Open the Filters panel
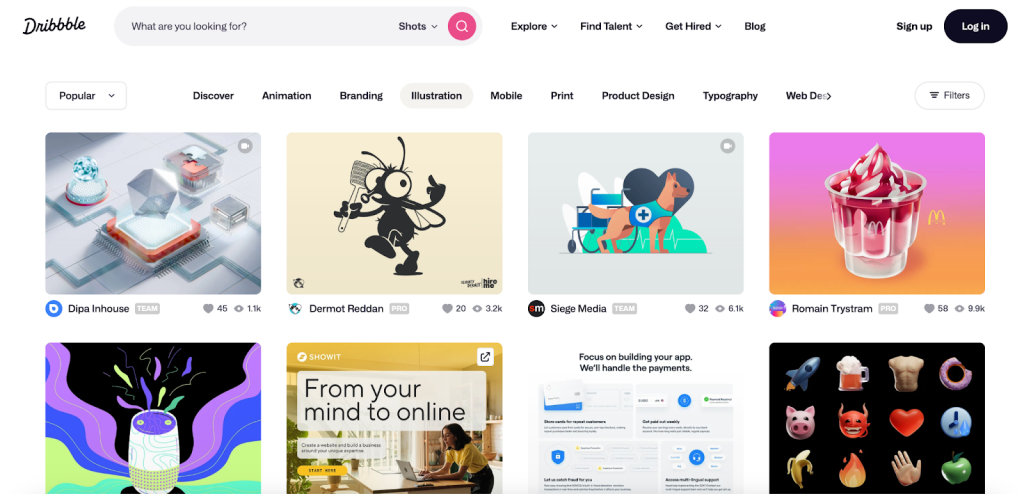The width and height of the screenshot is (1024, 494). (950, 95)
